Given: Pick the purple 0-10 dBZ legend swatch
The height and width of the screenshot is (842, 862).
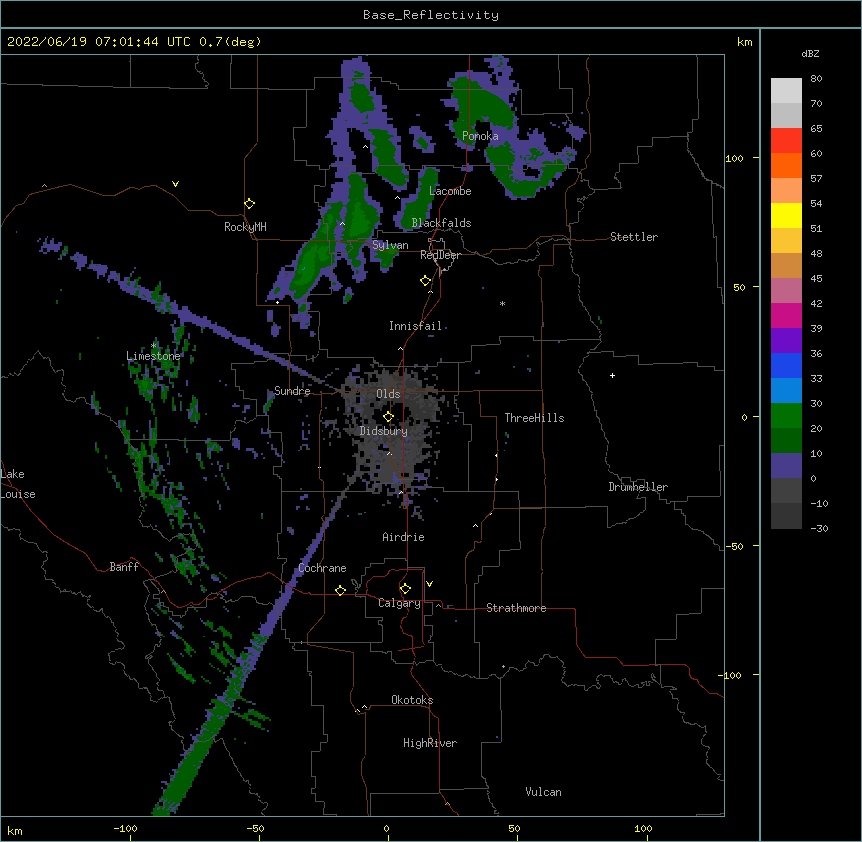Looking at the screenshot, I should coord(786,466).
